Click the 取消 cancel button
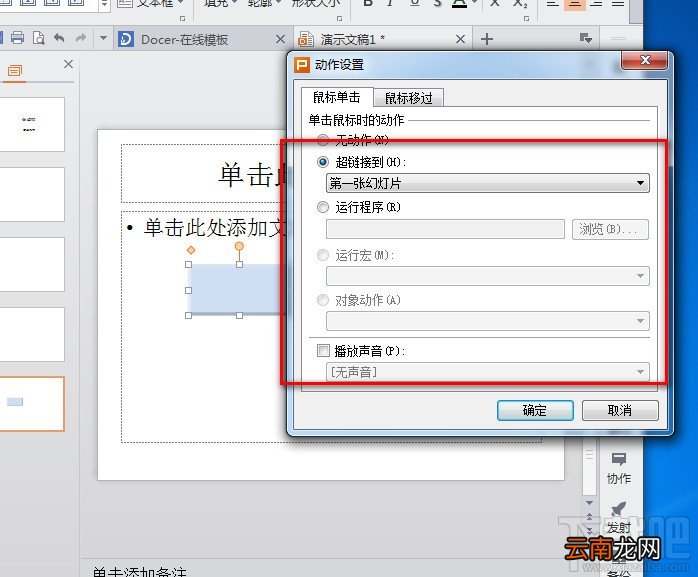This screenshot has width=698, height=577. [620, 410]
